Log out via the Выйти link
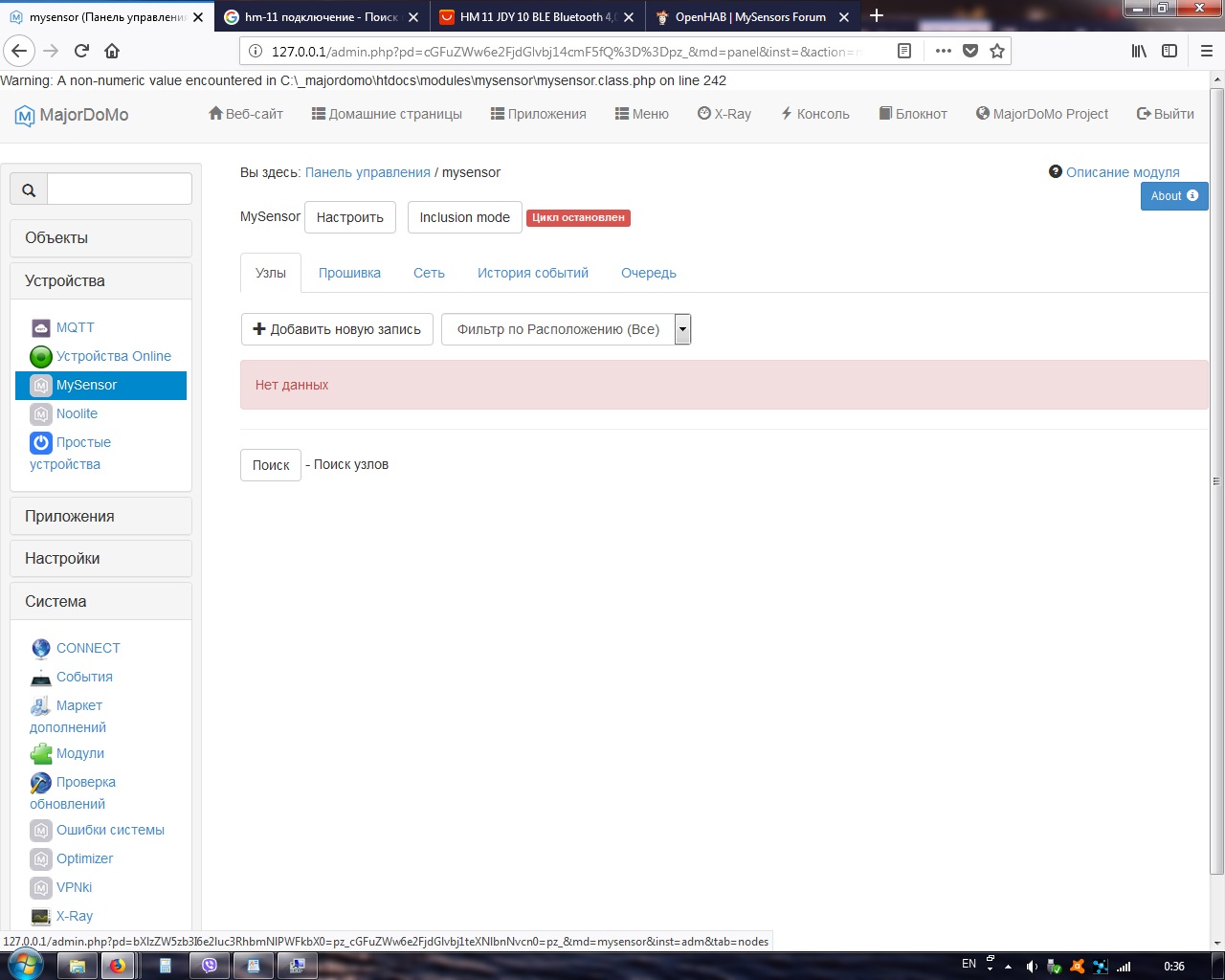 1165,114
